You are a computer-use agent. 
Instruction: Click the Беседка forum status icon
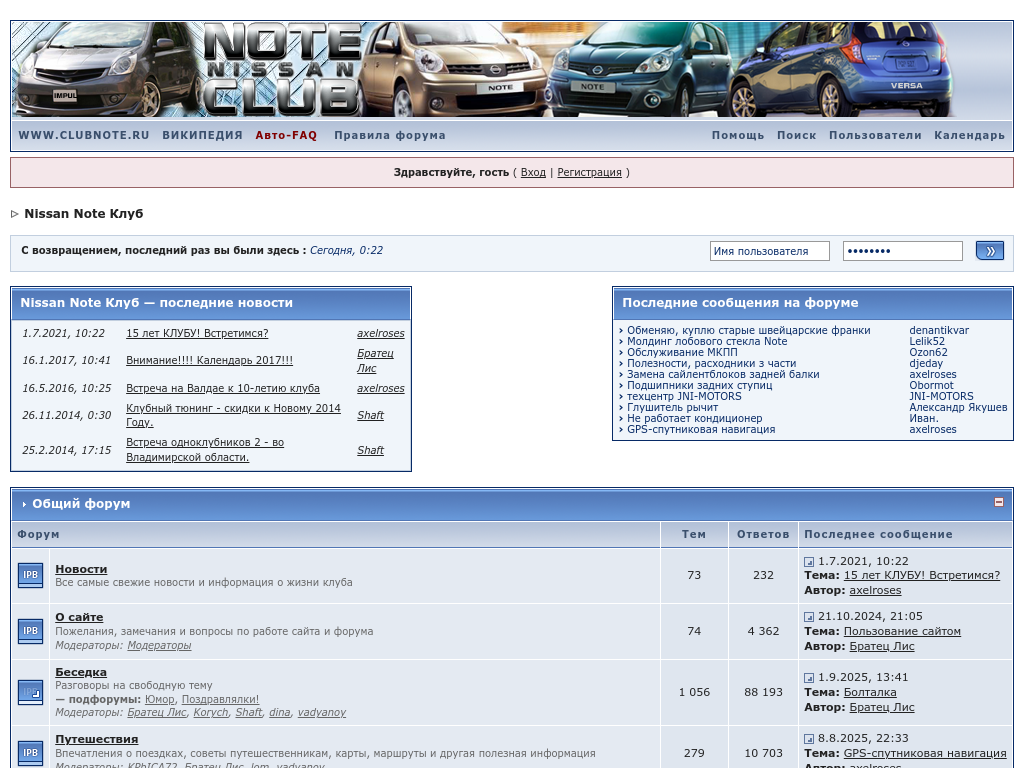(30, 692)
